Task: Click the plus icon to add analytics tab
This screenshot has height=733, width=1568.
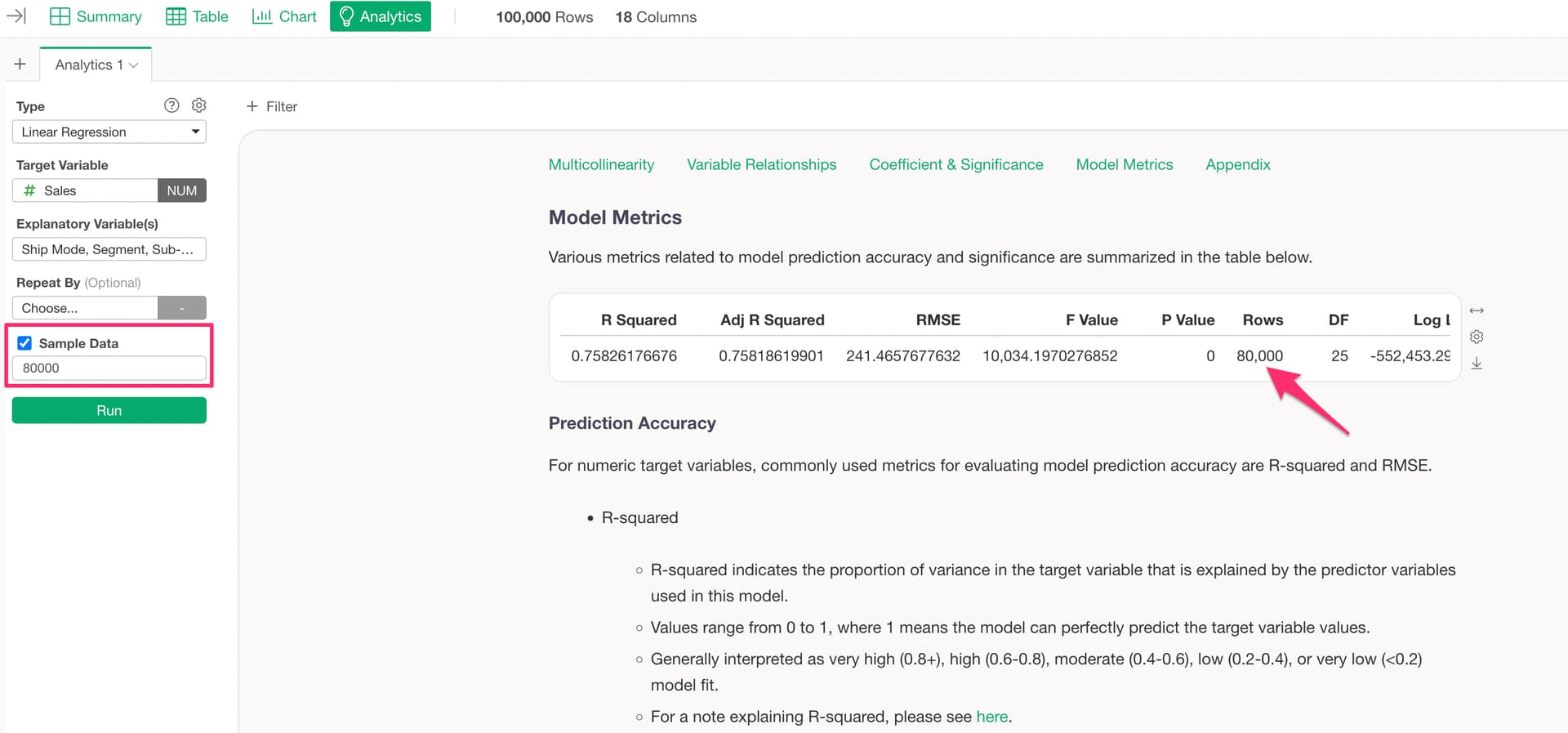Action: click(x=20, y=65)
